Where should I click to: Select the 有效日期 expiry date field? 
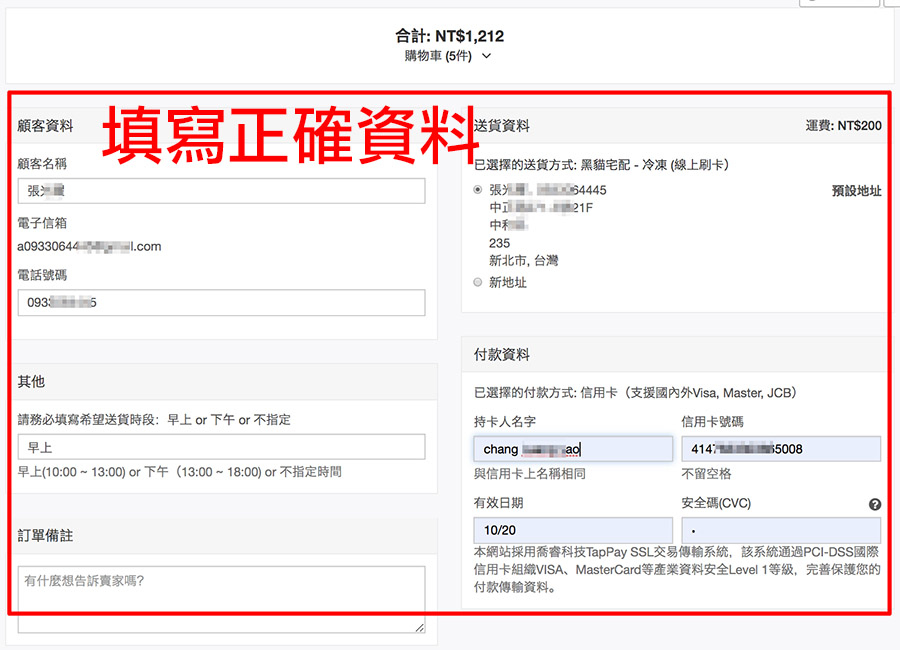point(573,531)
